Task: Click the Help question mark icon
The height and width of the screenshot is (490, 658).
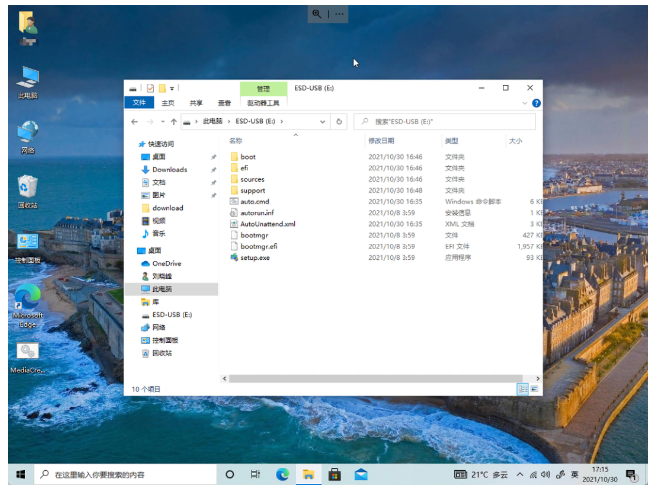Action: pos(536,103)
